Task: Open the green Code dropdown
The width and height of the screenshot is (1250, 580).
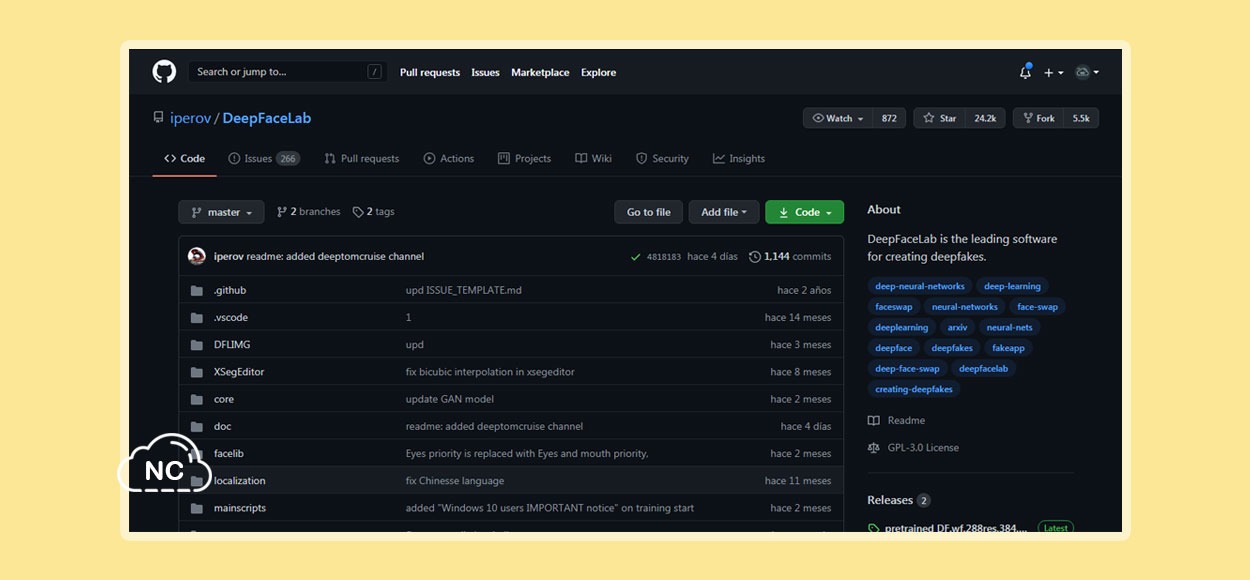Action: pyautogui.click(x=804, y=212)
